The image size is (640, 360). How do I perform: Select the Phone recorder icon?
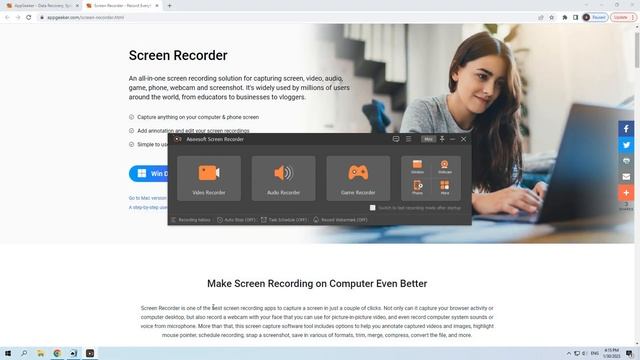(x=417, y=187)
